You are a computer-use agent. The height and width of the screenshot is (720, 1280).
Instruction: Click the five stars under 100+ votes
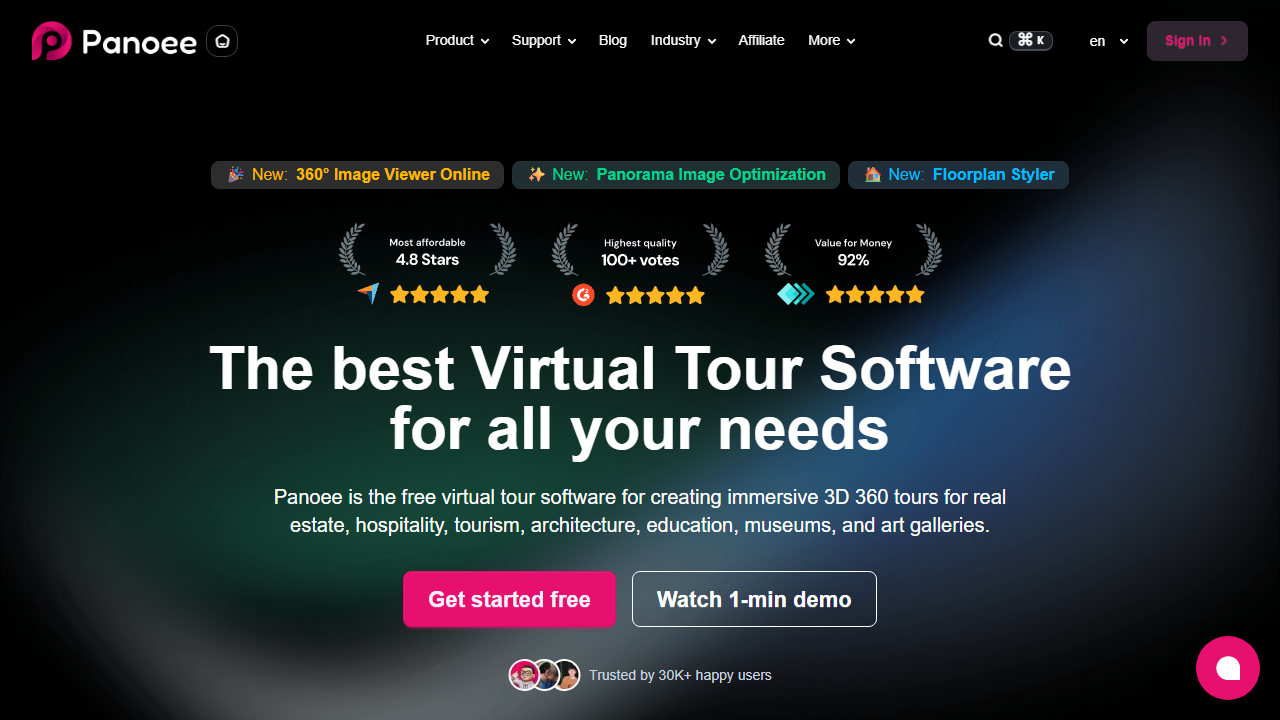click(655, 296)
